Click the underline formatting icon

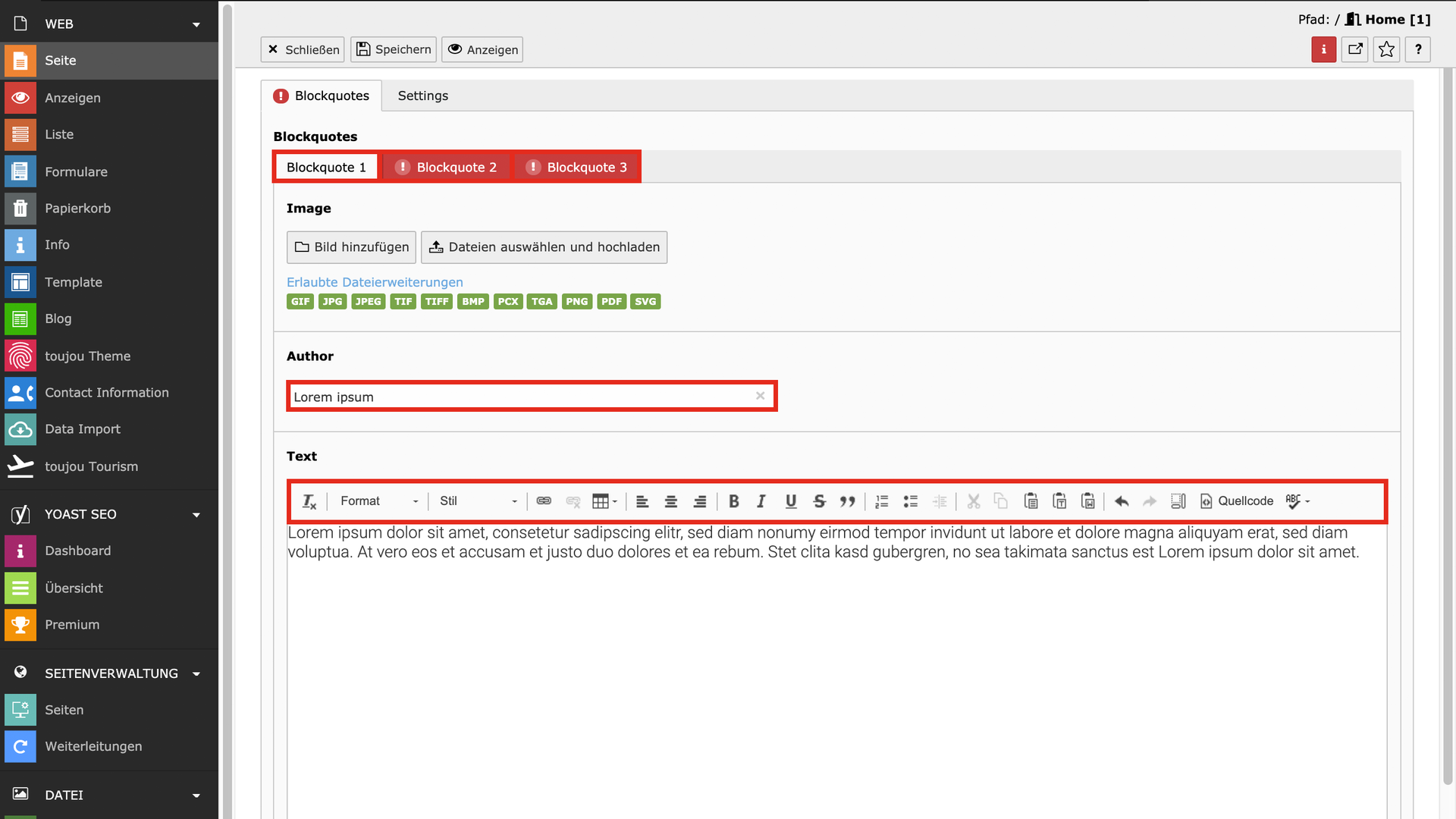pos(790,501)
